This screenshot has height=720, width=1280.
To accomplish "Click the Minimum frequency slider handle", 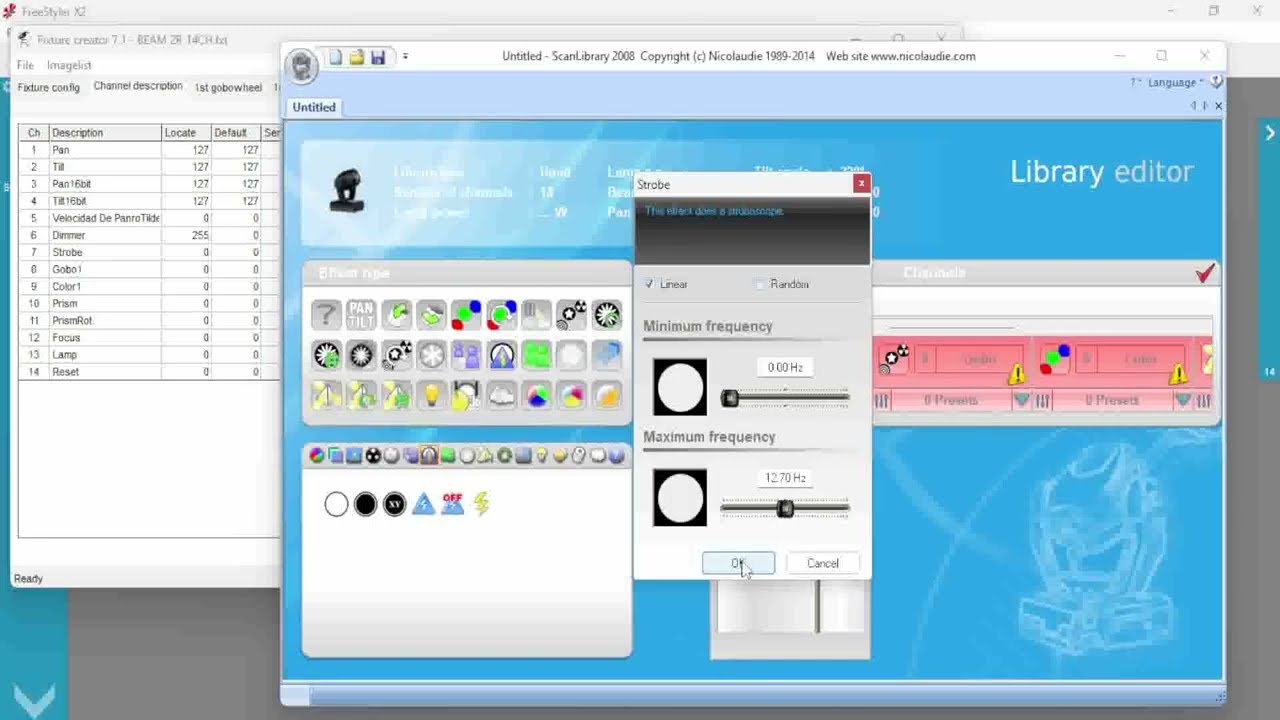I will 730,399.
